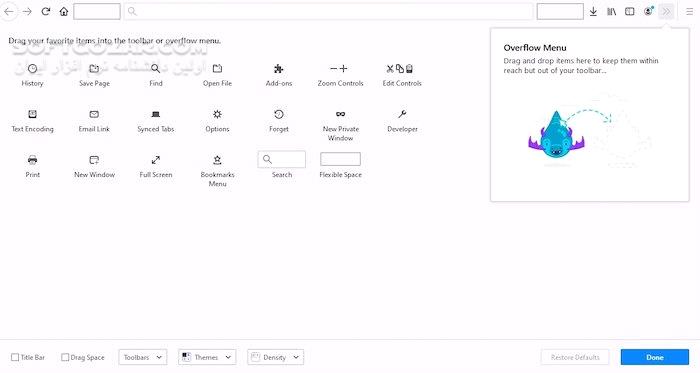The image size is (700, 373).
Task: Select the Open File folder icon
Action: [x=217, y=69]
